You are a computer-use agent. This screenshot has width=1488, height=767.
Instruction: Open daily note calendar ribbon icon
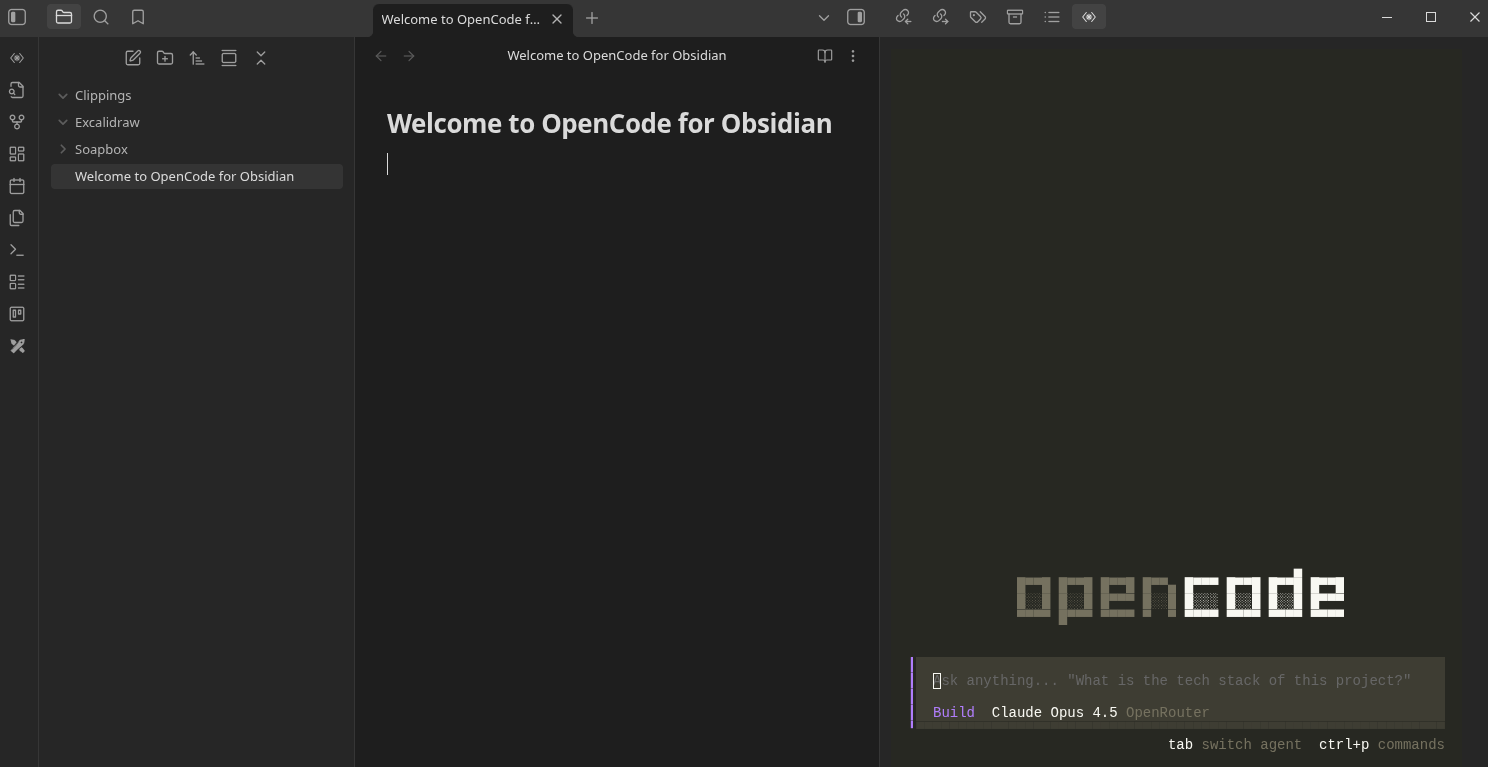pyautogui.click(x=17, y=186)
